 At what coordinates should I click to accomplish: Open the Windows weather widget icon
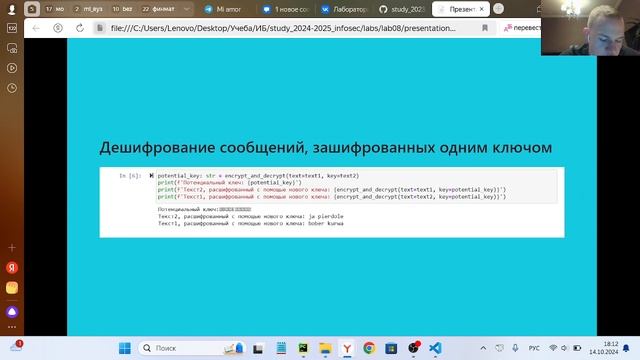point(16,347)
